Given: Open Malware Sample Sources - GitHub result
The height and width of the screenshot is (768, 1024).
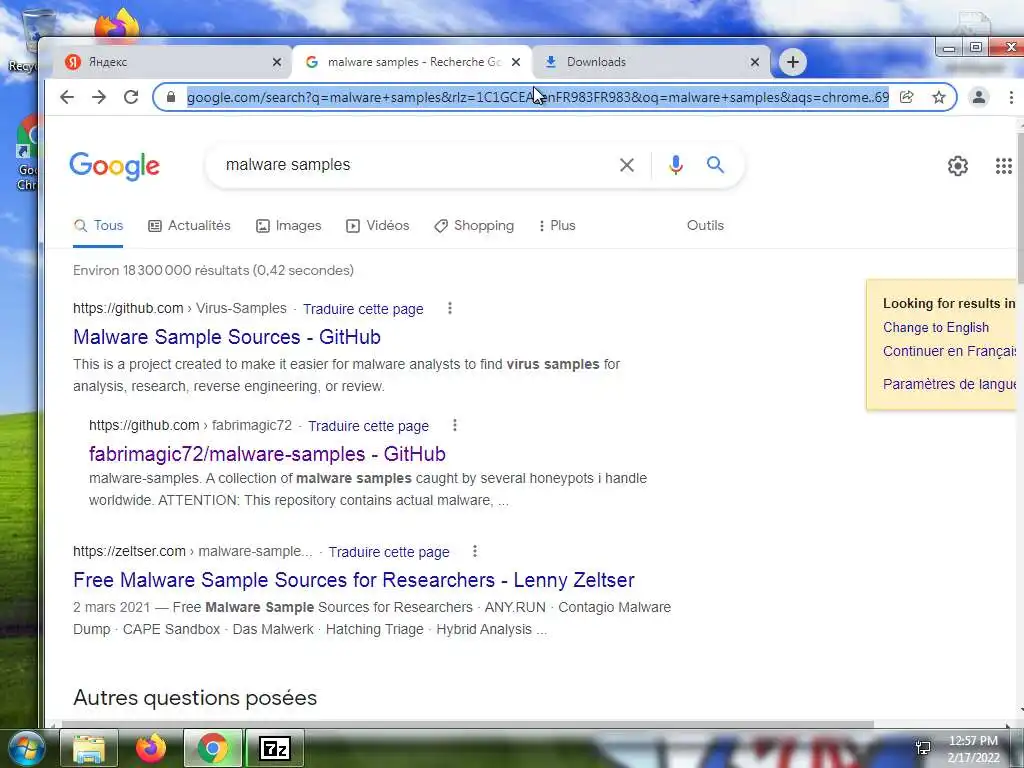Looking at the screenshot, I should [227, 337].
